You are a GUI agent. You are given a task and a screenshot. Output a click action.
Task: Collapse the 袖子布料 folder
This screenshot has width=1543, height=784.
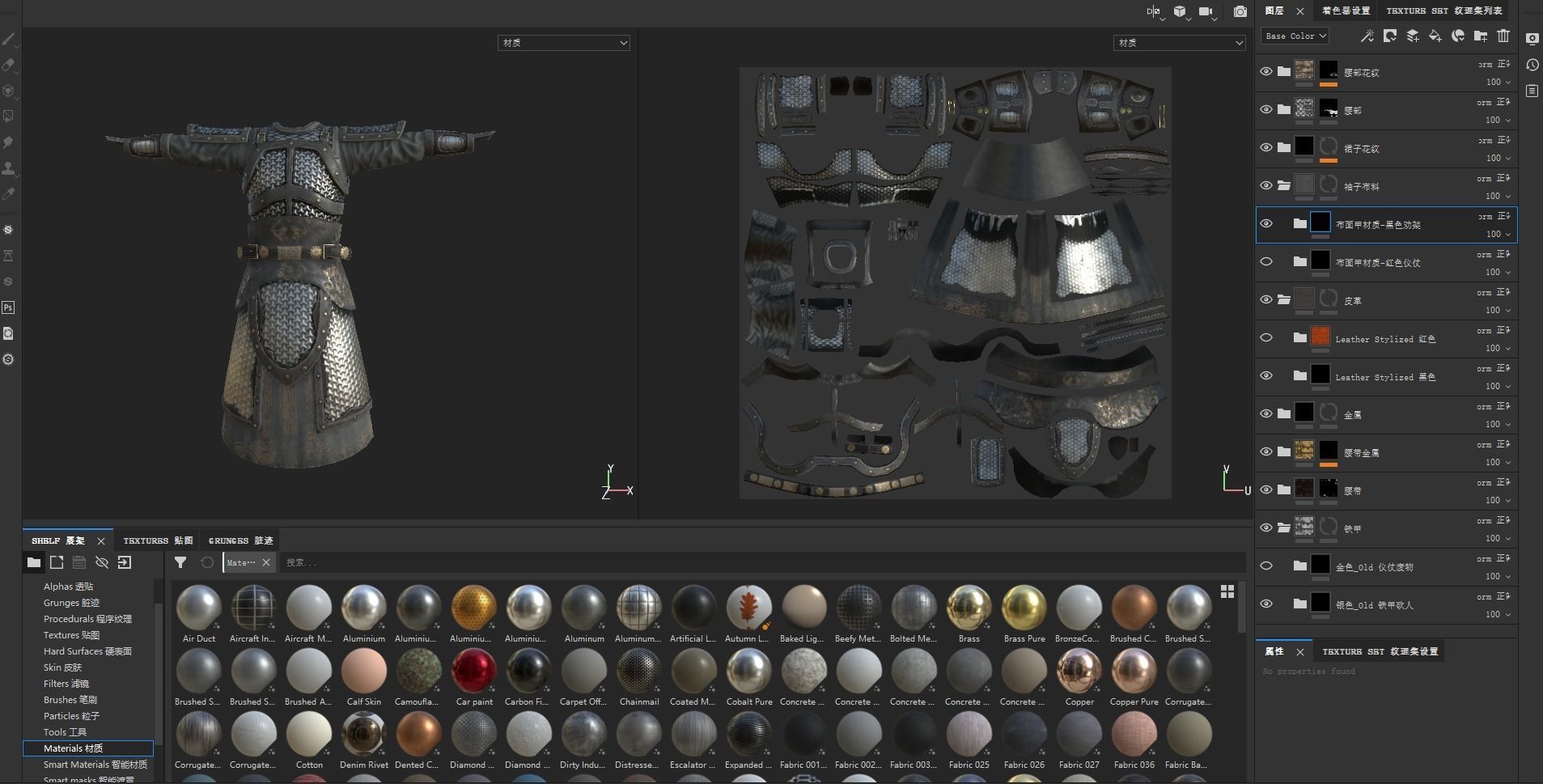coord(1284,185)
